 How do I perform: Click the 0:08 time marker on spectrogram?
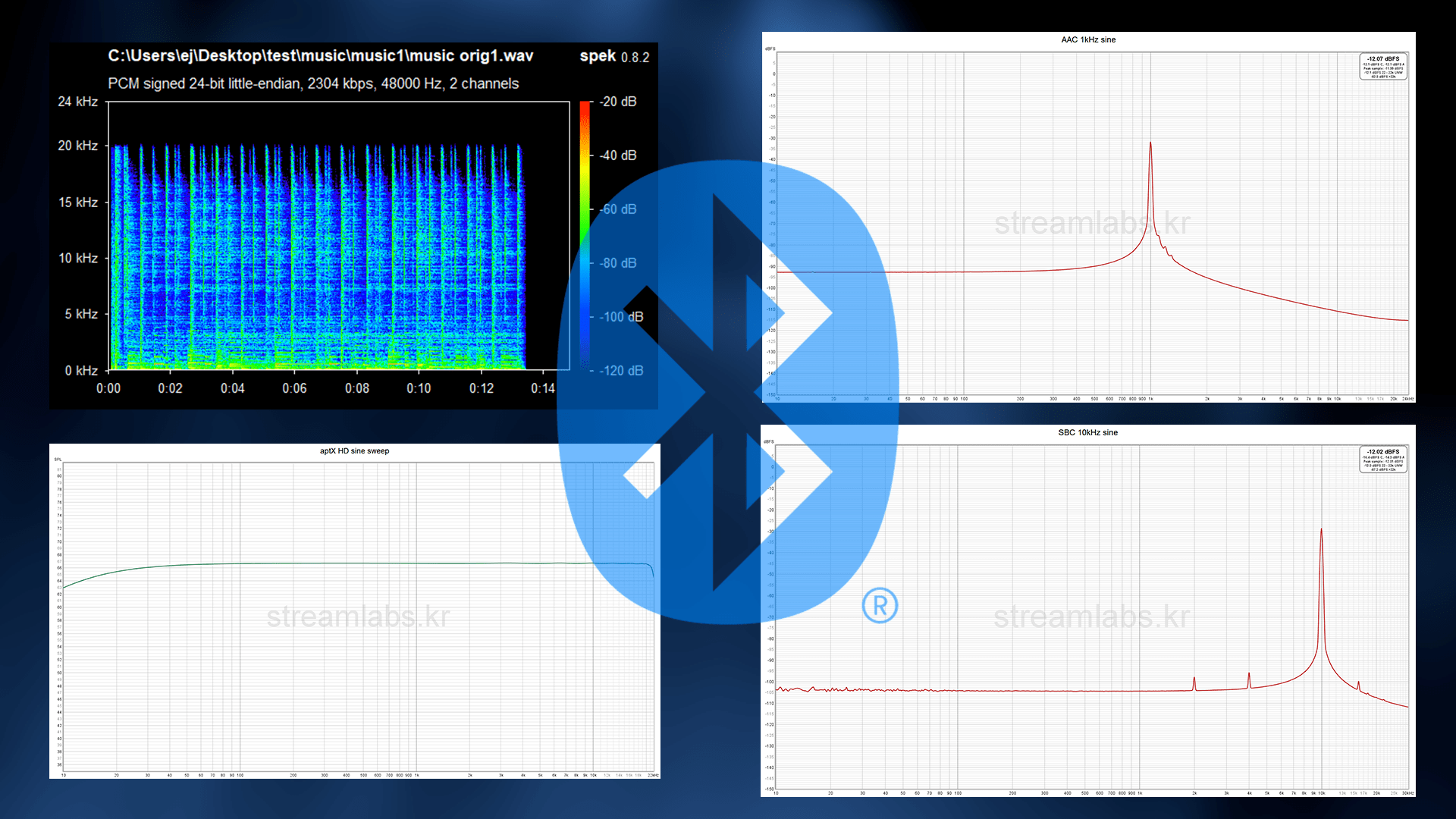(357, 388)
